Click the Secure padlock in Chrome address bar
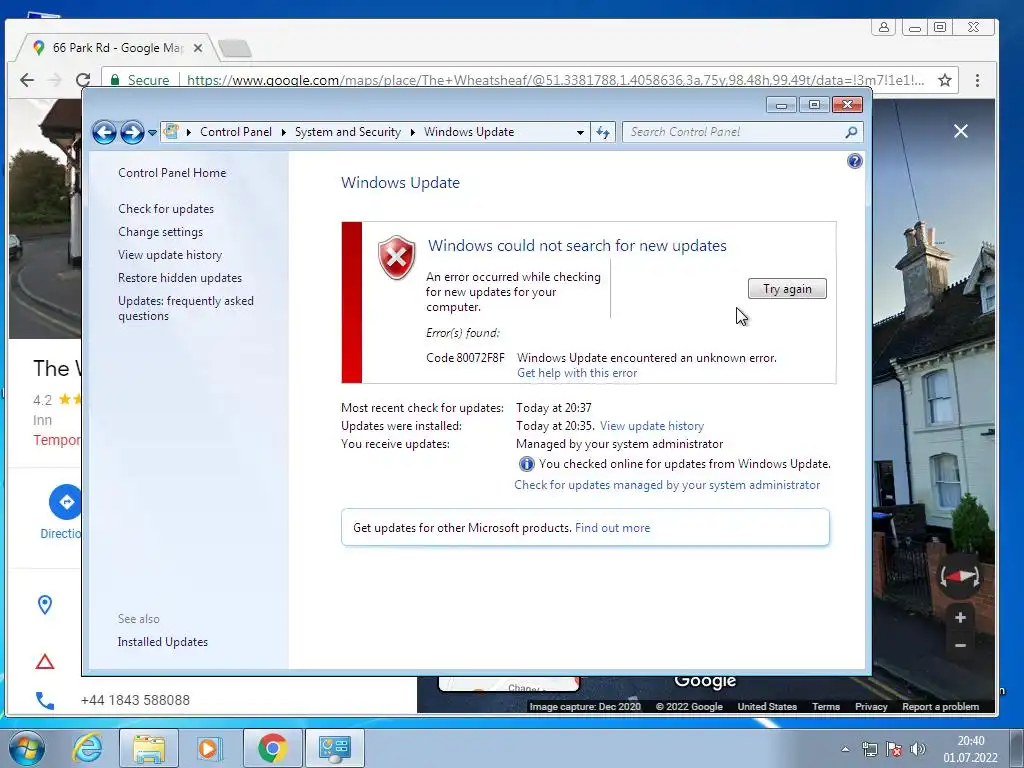Viewport: 1024px width, 768px height. [x=116, y=80]
